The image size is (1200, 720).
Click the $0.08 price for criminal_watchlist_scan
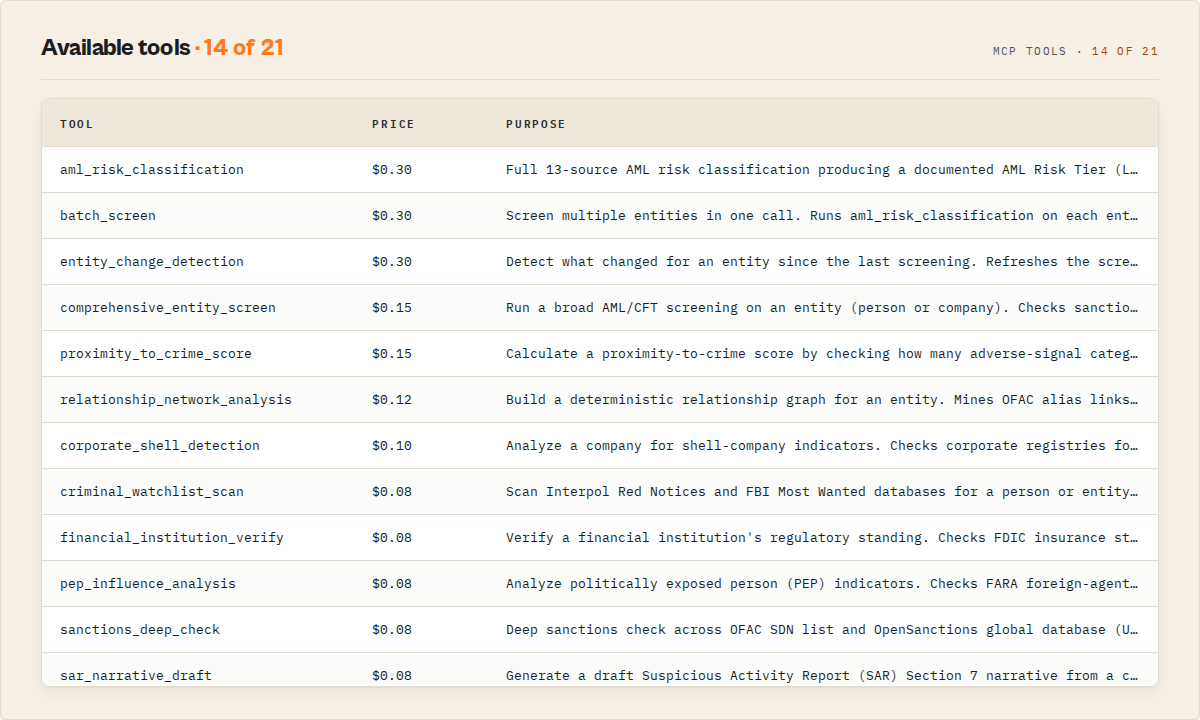point(392,491)
